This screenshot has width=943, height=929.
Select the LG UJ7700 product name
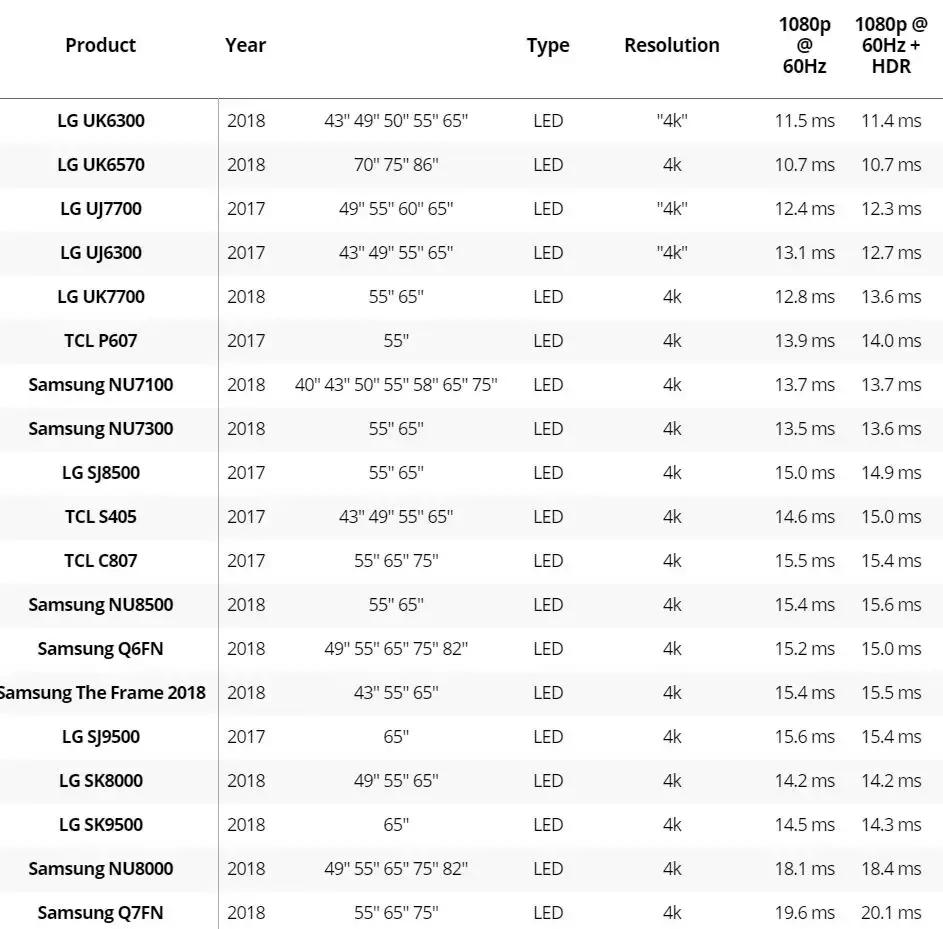[x=100, y=209]
